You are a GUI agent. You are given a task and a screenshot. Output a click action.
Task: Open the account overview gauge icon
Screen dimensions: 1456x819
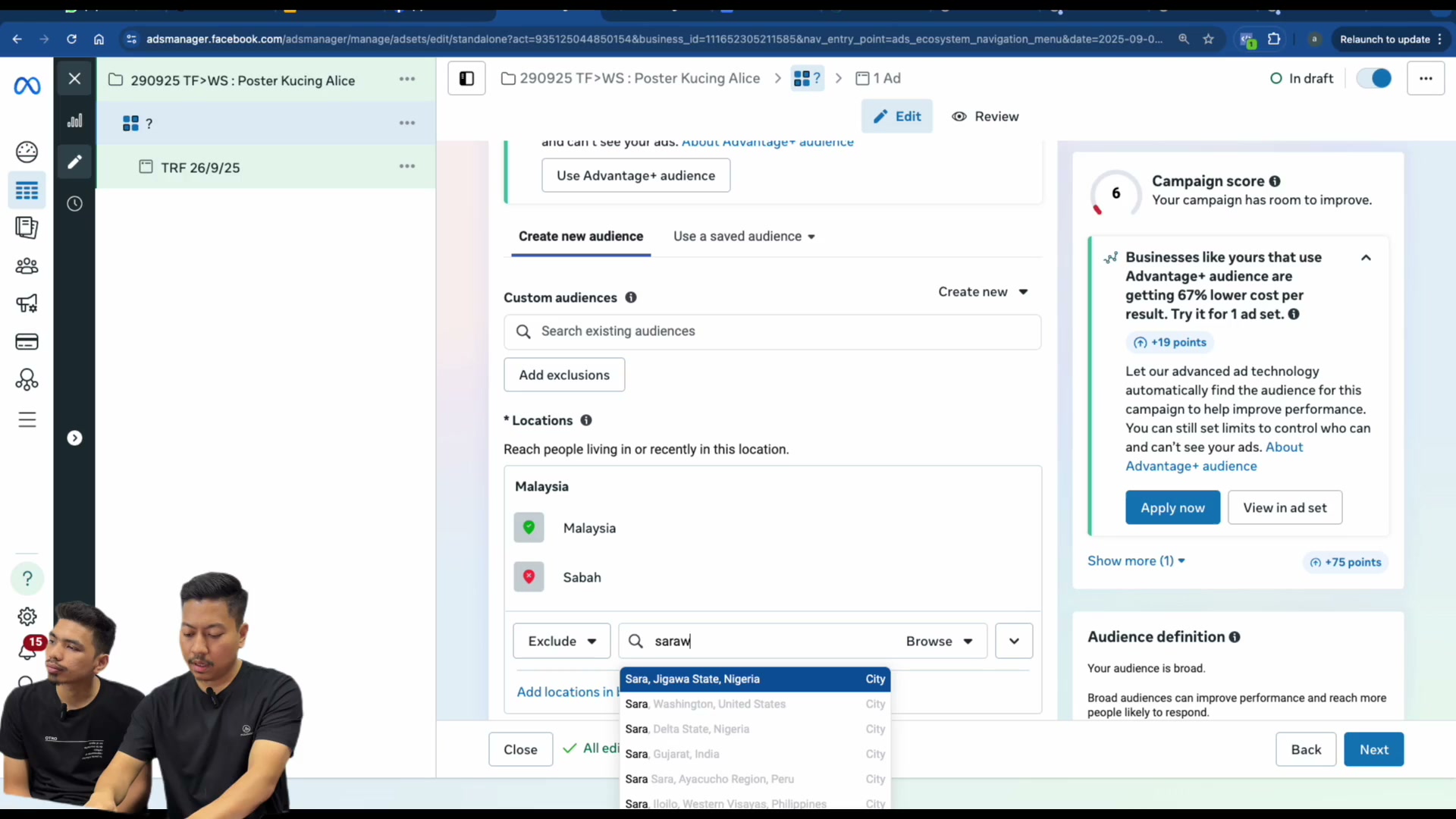27,152
